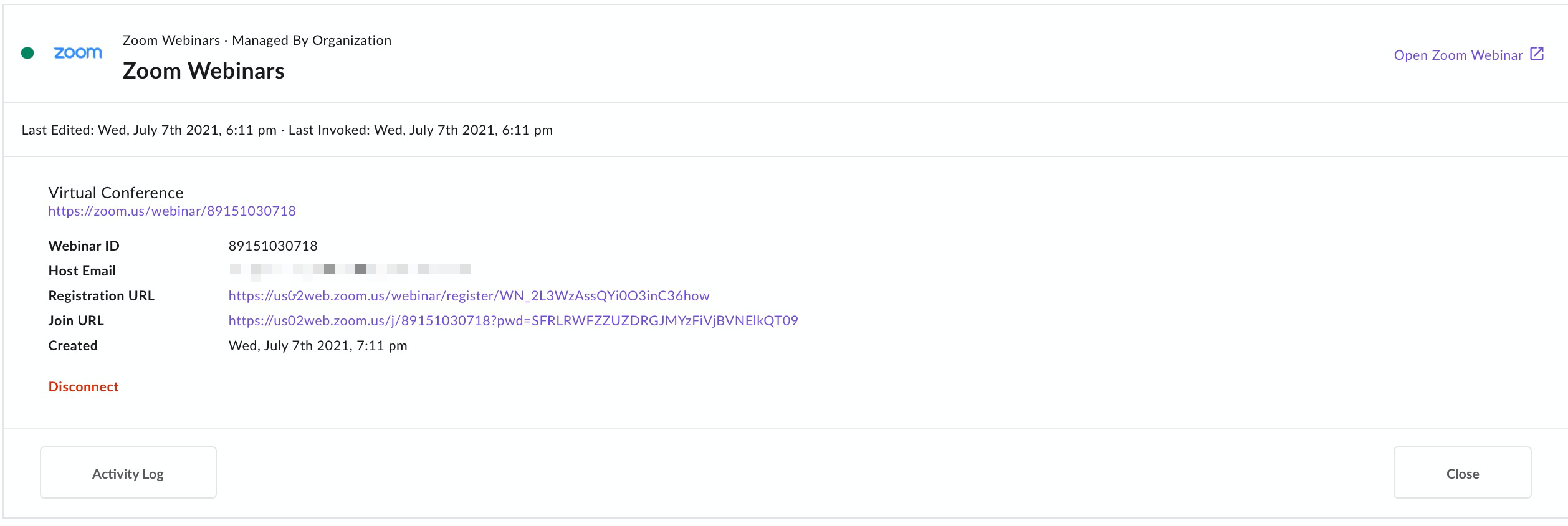Viewport: 1568px width, 526px height.
Task: Open the Registration URL link
Action: click(x=469, y=296)
